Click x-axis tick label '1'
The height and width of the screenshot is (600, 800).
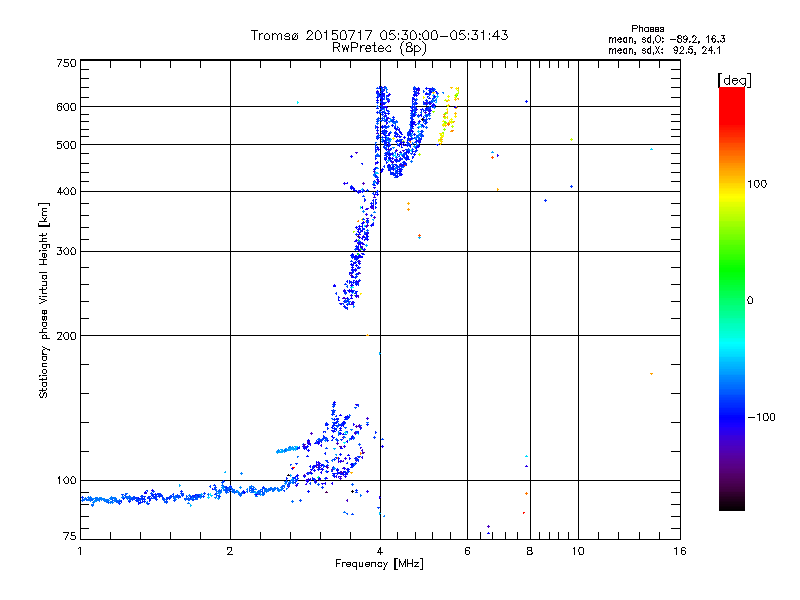tap(80, 551)
